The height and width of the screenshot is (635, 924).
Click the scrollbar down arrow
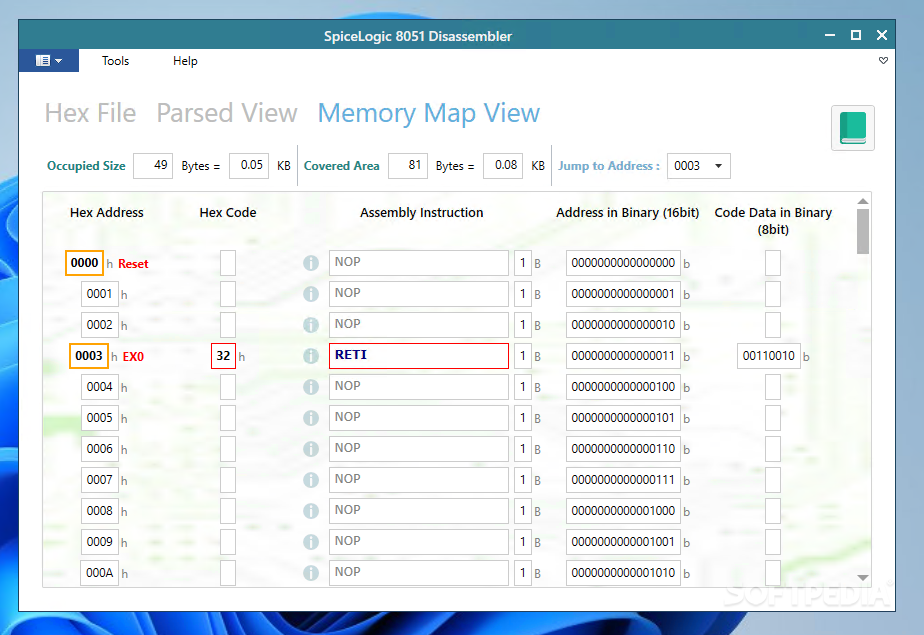pyautogui.click(x=862, y=577)
